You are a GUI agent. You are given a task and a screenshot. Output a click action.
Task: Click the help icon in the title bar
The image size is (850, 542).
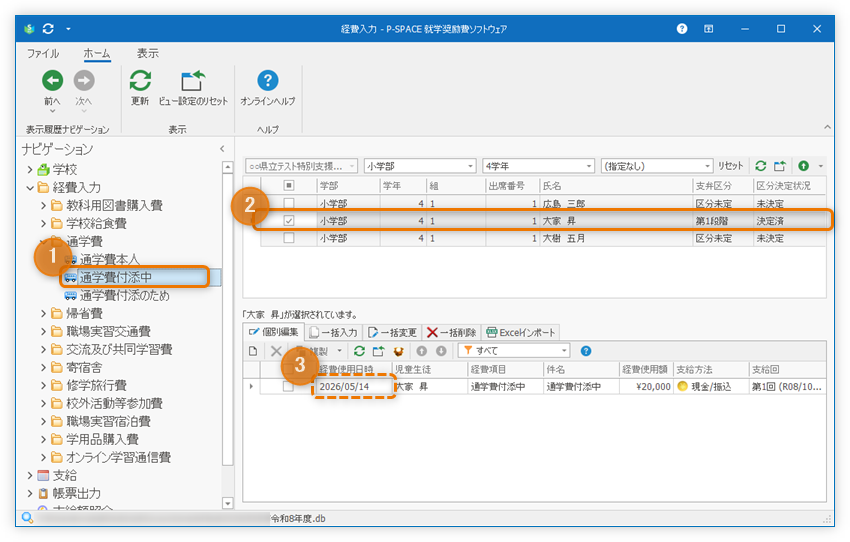[682, 29]
